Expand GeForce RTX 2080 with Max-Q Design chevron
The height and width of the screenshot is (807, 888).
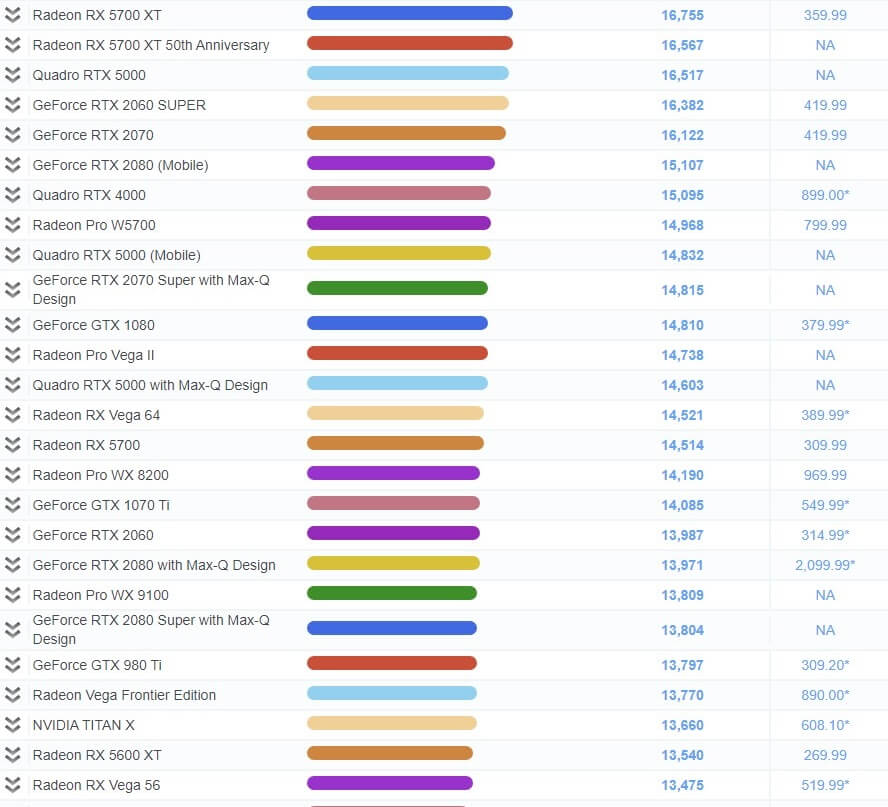(12, 565)
